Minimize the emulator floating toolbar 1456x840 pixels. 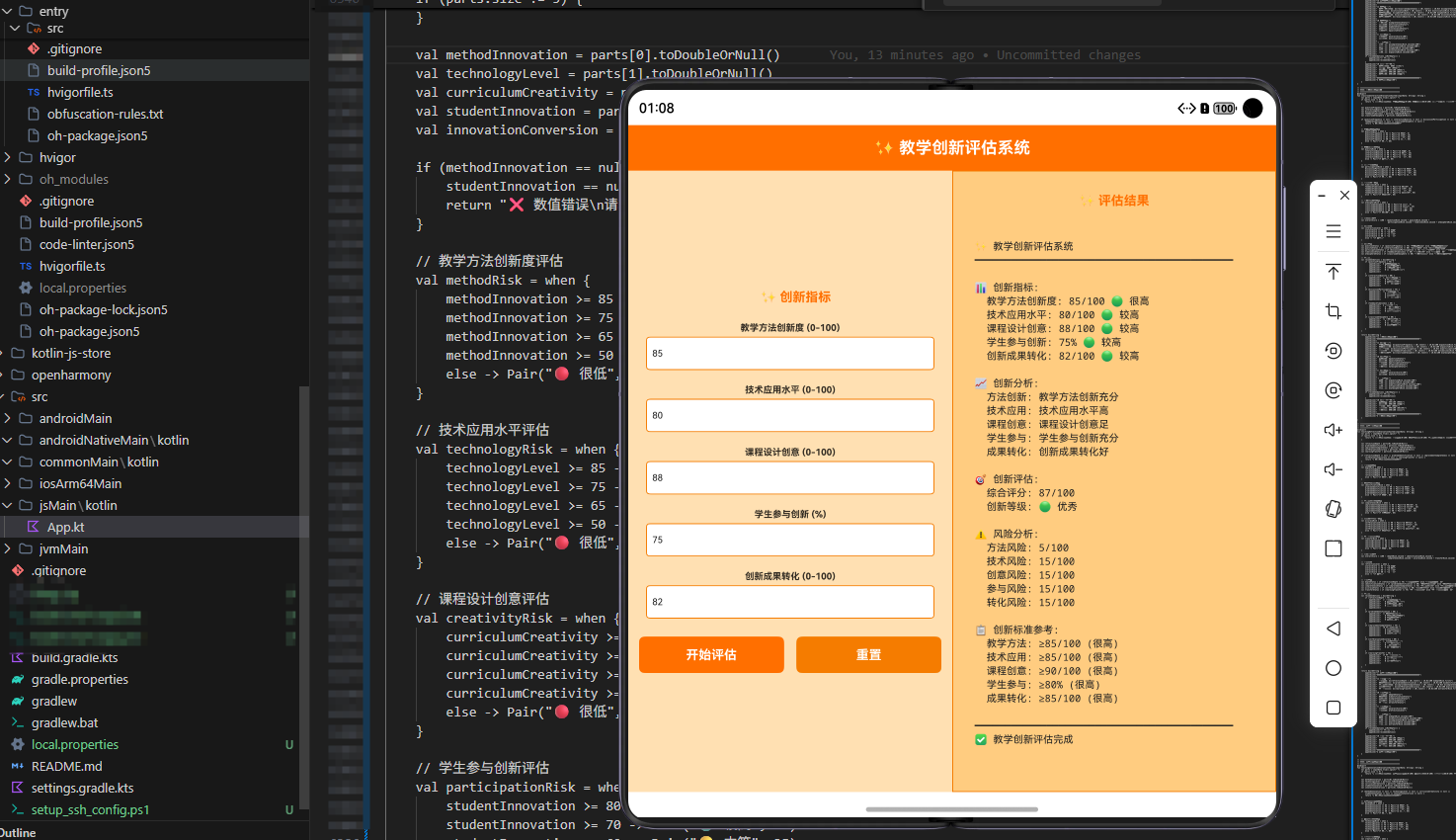click(x=1322, y=196)
